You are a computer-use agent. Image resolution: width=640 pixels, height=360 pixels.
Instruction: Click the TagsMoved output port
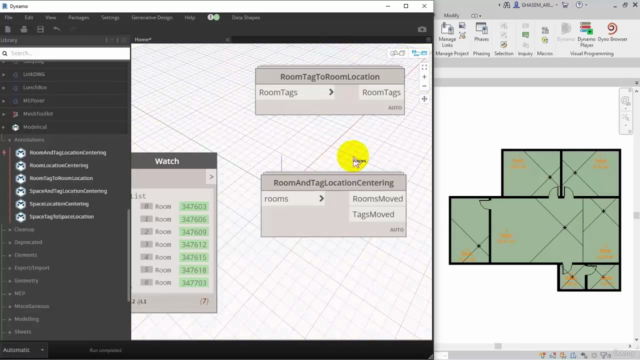point(378,214)
